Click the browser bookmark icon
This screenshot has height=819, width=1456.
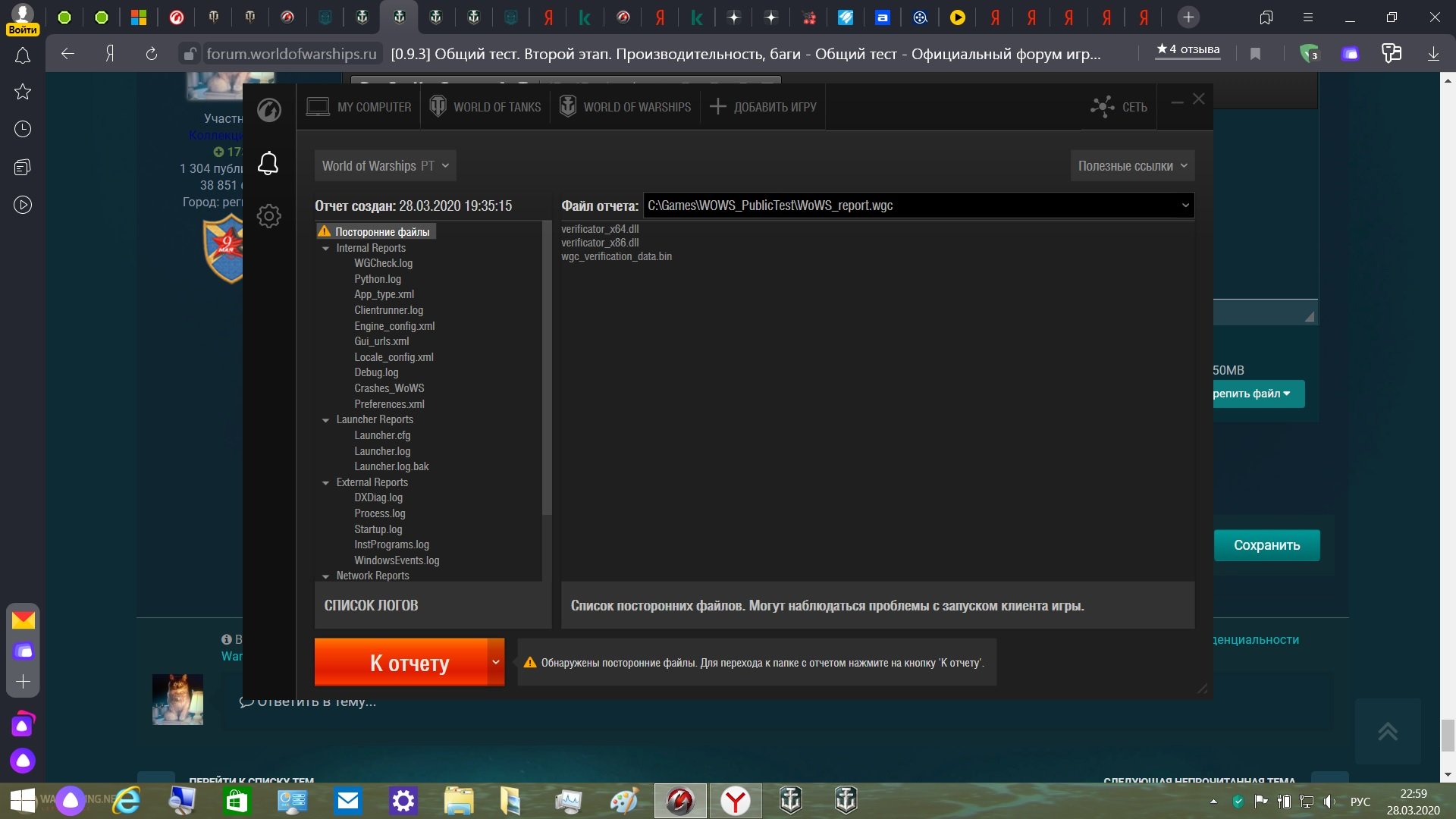1255,54
